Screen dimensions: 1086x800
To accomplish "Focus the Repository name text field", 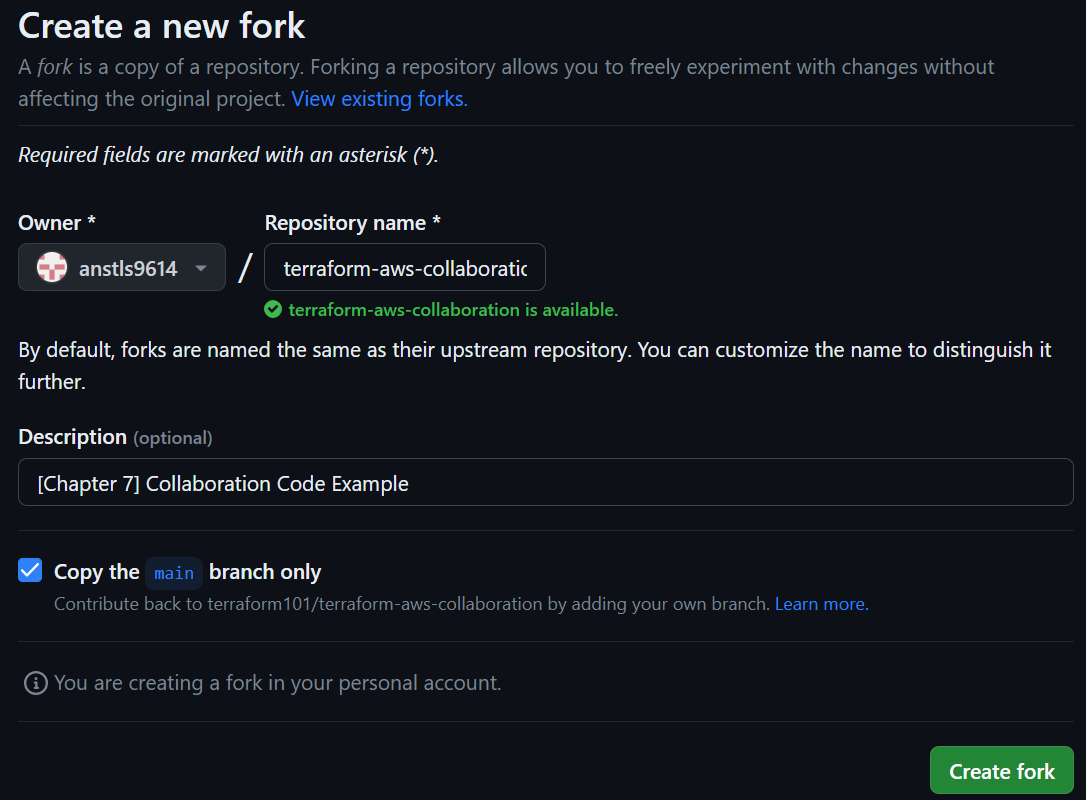I will coord(405,268).
